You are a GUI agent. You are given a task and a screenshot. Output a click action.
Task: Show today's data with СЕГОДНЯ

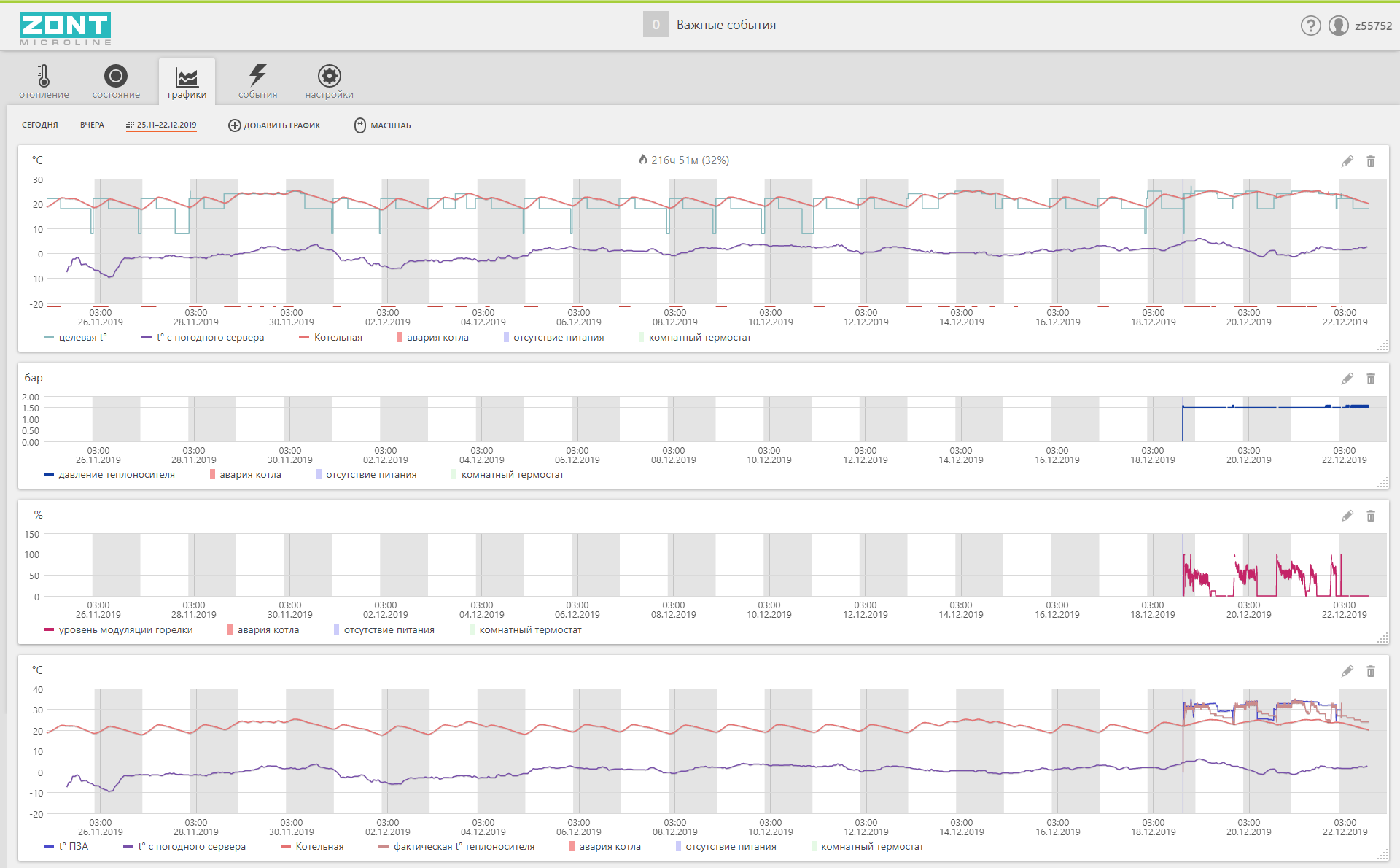pyautogui.click(x=39, y=125)
